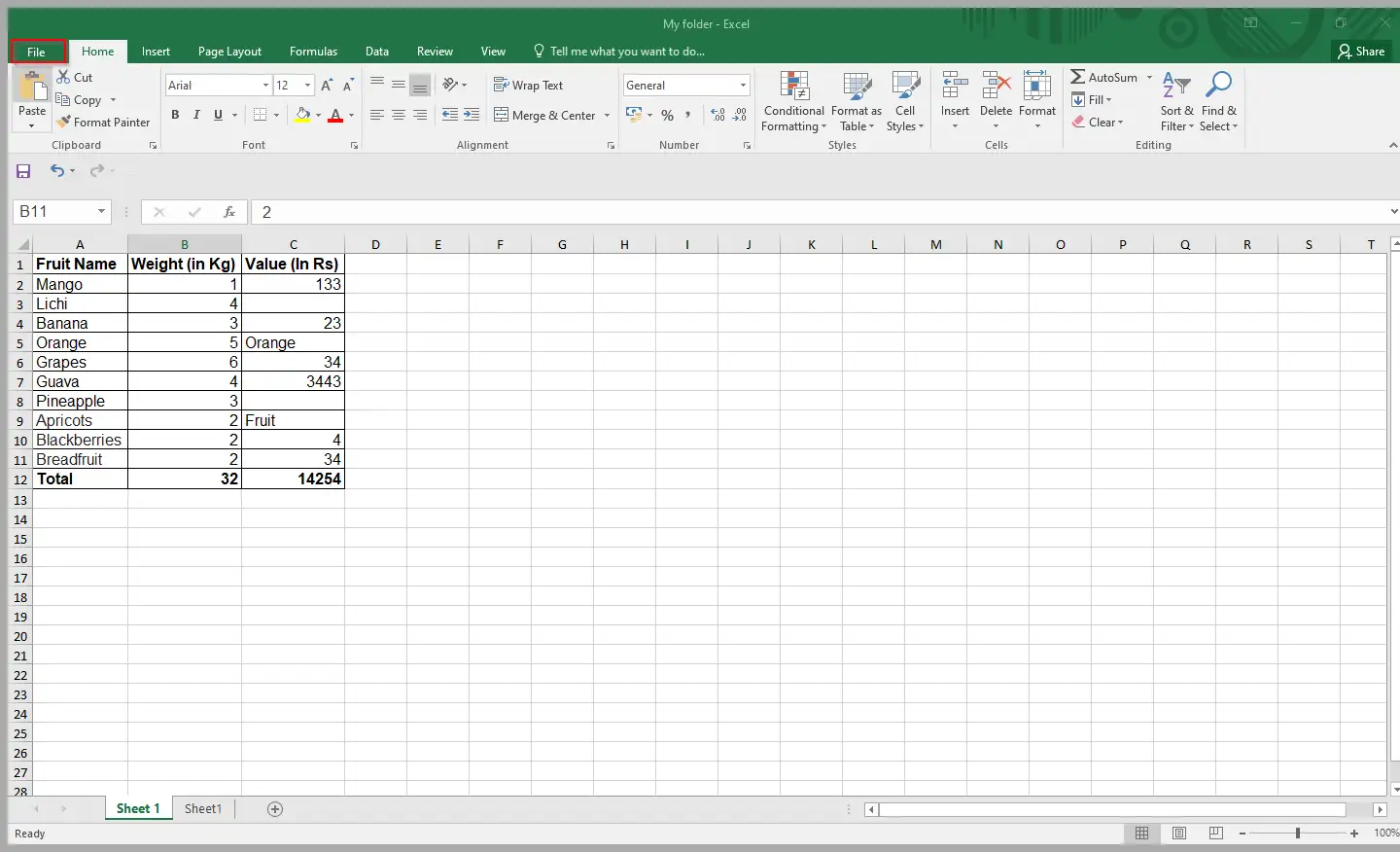Click the Undo arrow icon
Image resolution: width=1400 pixels, height=852 pixels.
coord(57,171)
